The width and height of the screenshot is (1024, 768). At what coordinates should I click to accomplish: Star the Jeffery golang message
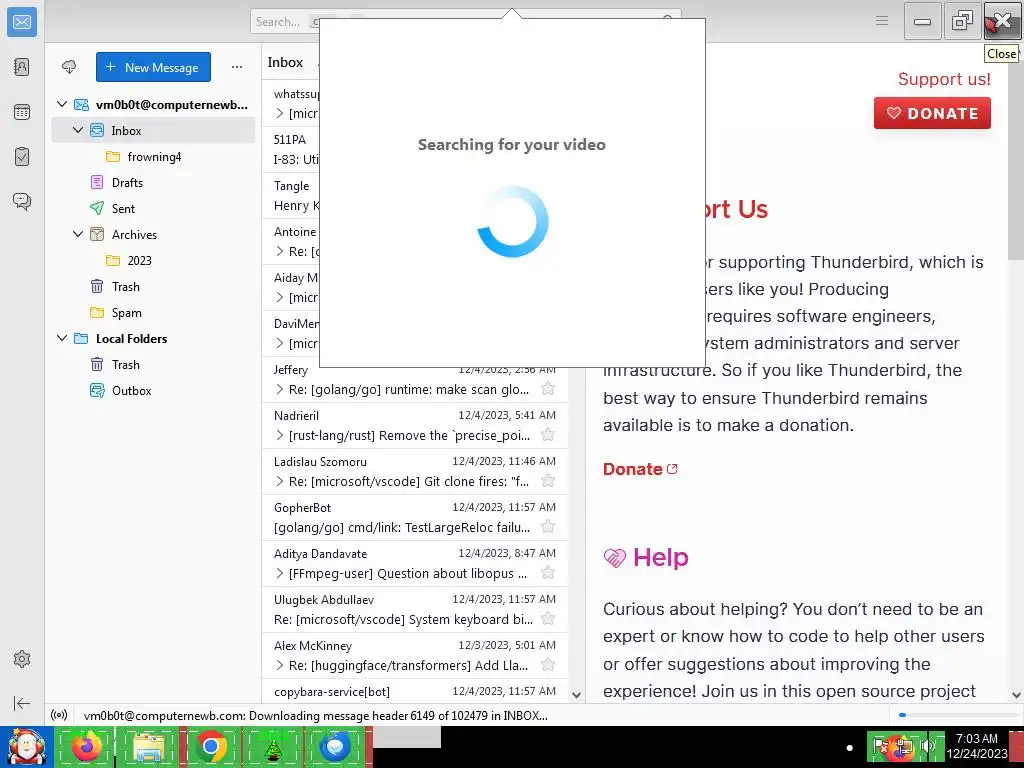548,389
